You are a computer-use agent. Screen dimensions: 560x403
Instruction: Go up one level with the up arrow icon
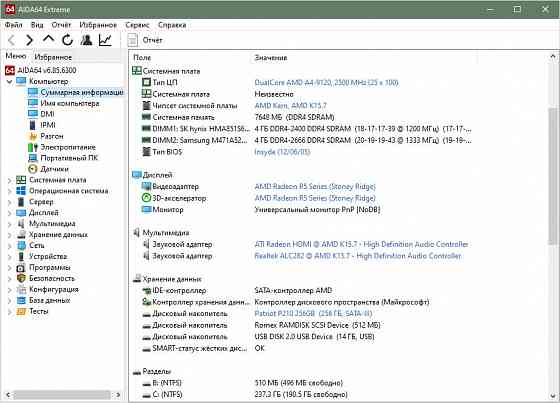point(48,39)
